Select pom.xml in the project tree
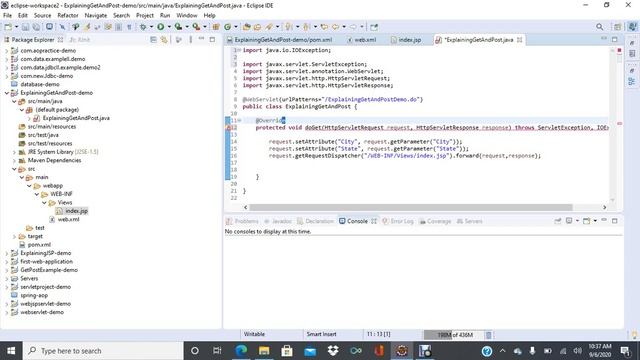 (39, 245)
